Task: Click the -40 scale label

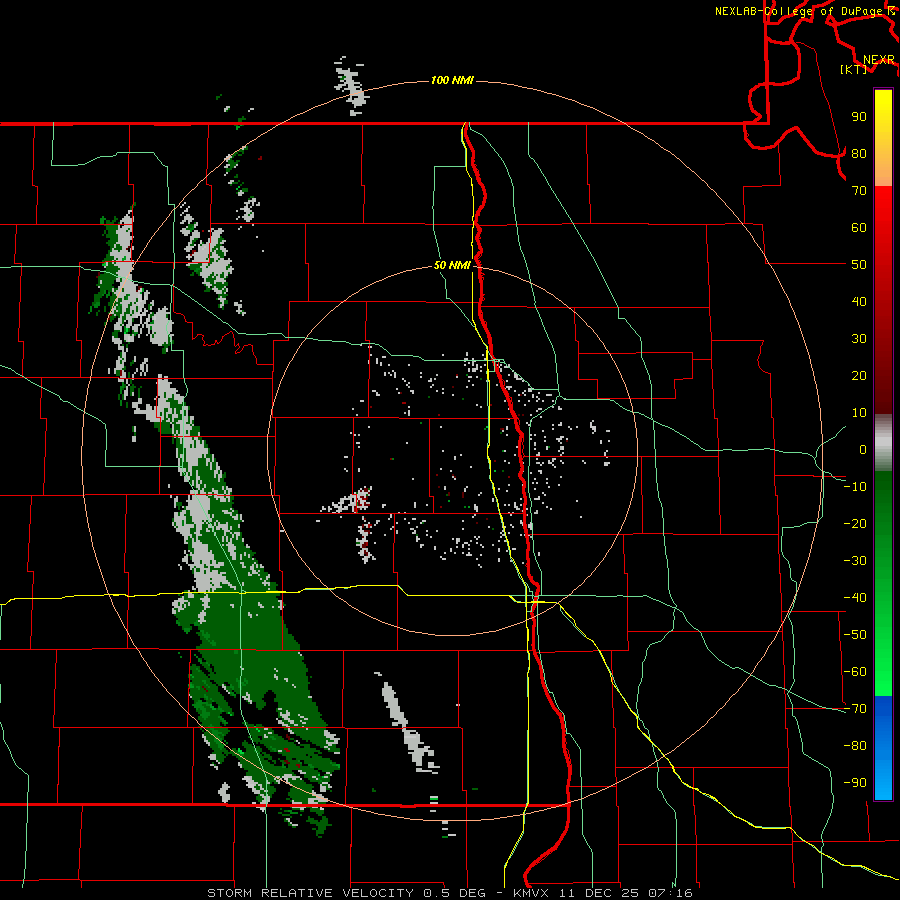Action: [855, 598]
